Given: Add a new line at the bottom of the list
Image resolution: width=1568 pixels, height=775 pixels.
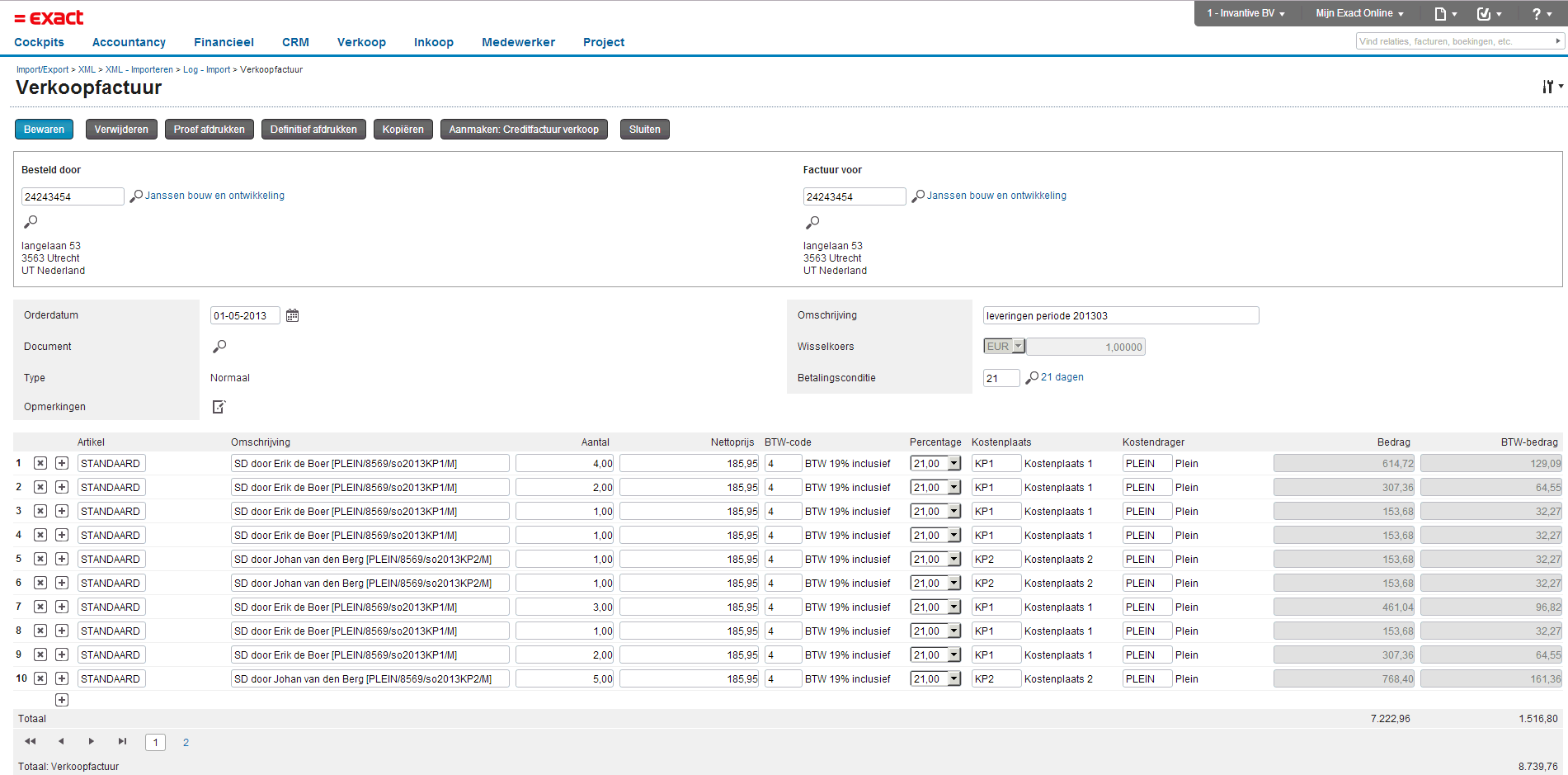Looking at the screenshot, I should pos(62,701).
